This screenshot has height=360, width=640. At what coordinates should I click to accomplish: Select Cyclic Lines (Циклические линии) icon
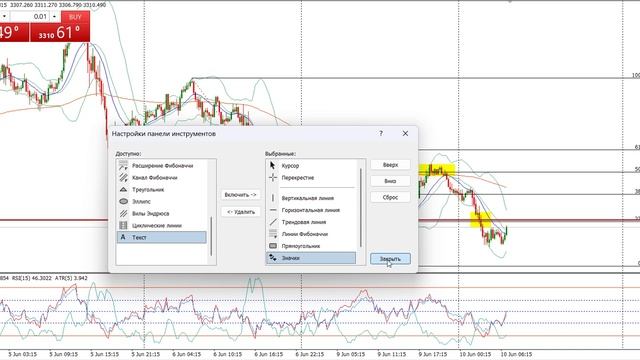click(123, 225)
